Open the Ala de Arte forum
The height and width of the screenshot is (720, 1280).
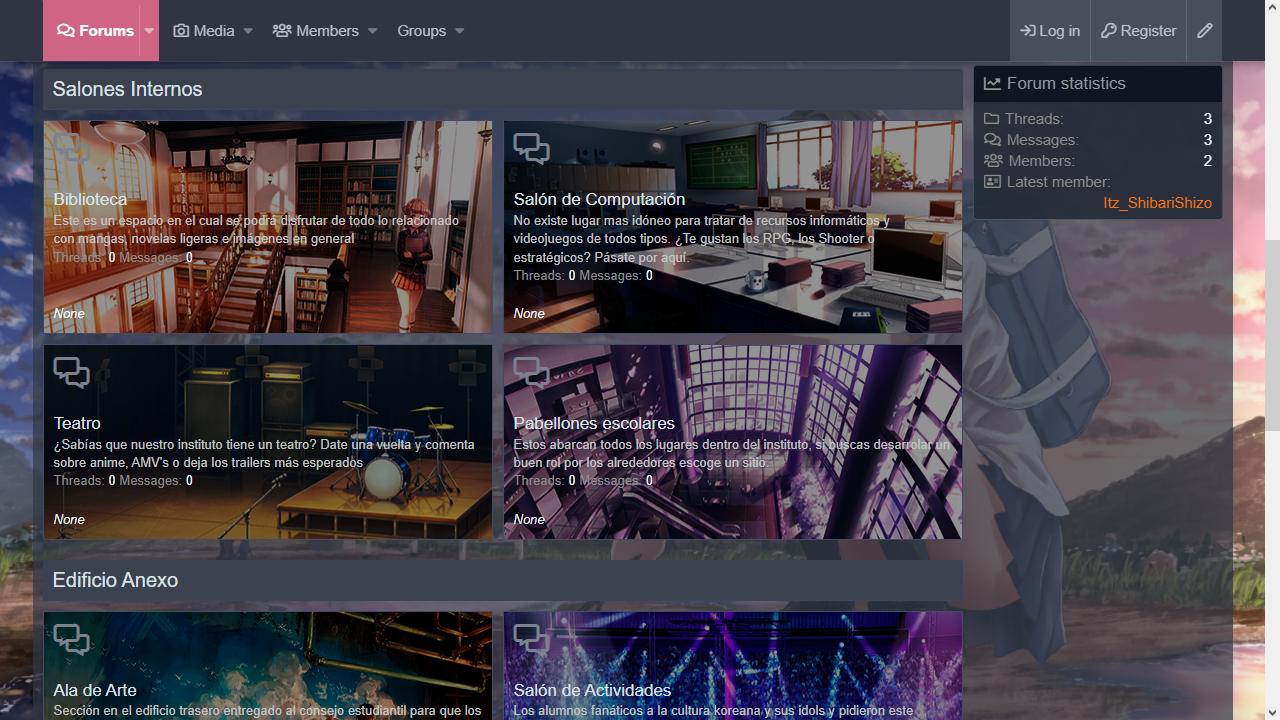click(x=95, y=690)
